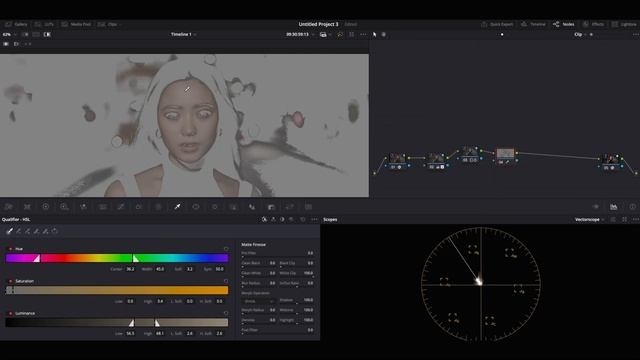The width and height of the screenshot is (640, 360).
Task: Open the Clips panel
Action: [109, 24]
